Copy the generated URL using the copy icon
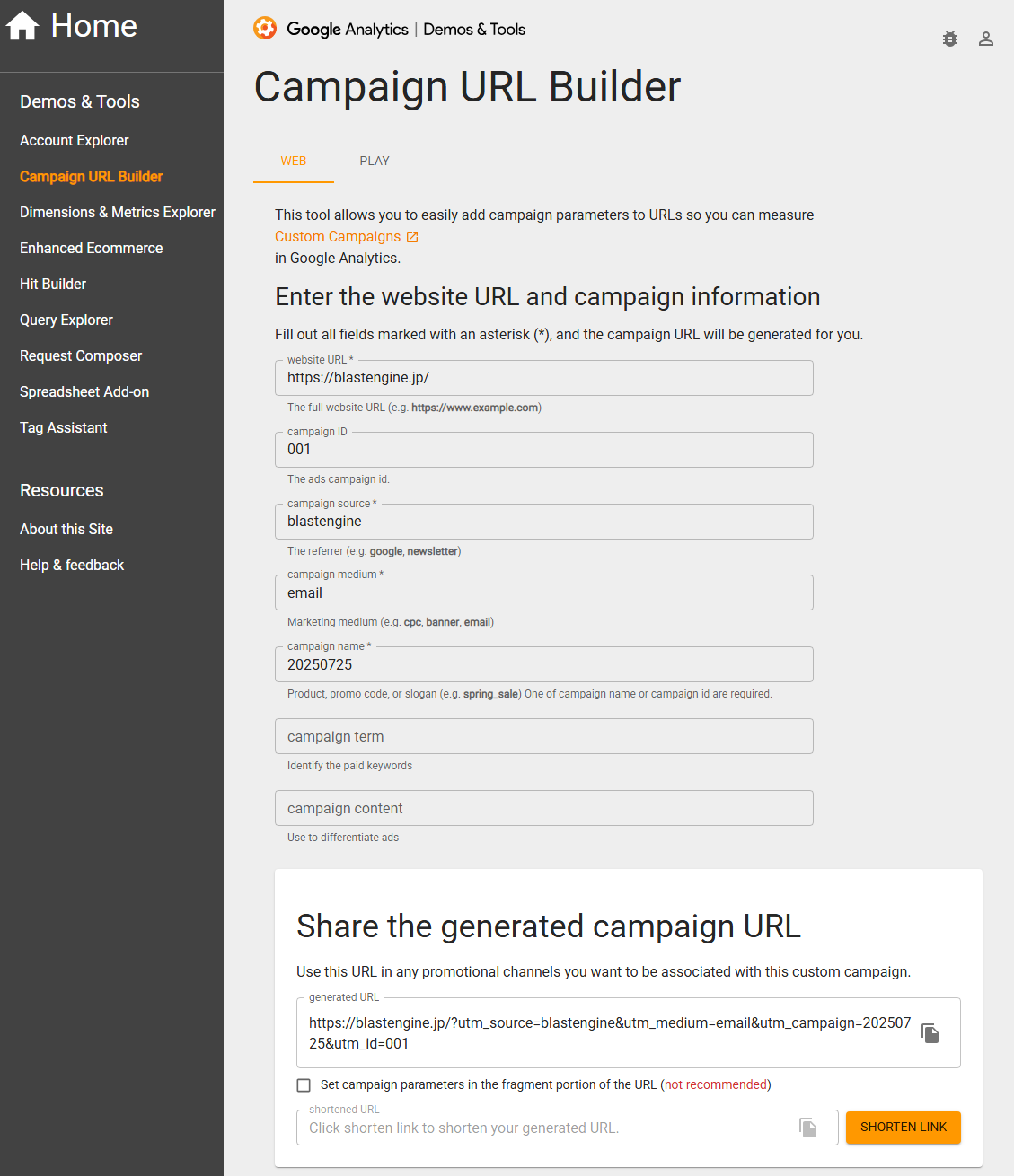1014x1176 pixels. click(x=930, y=1033)
